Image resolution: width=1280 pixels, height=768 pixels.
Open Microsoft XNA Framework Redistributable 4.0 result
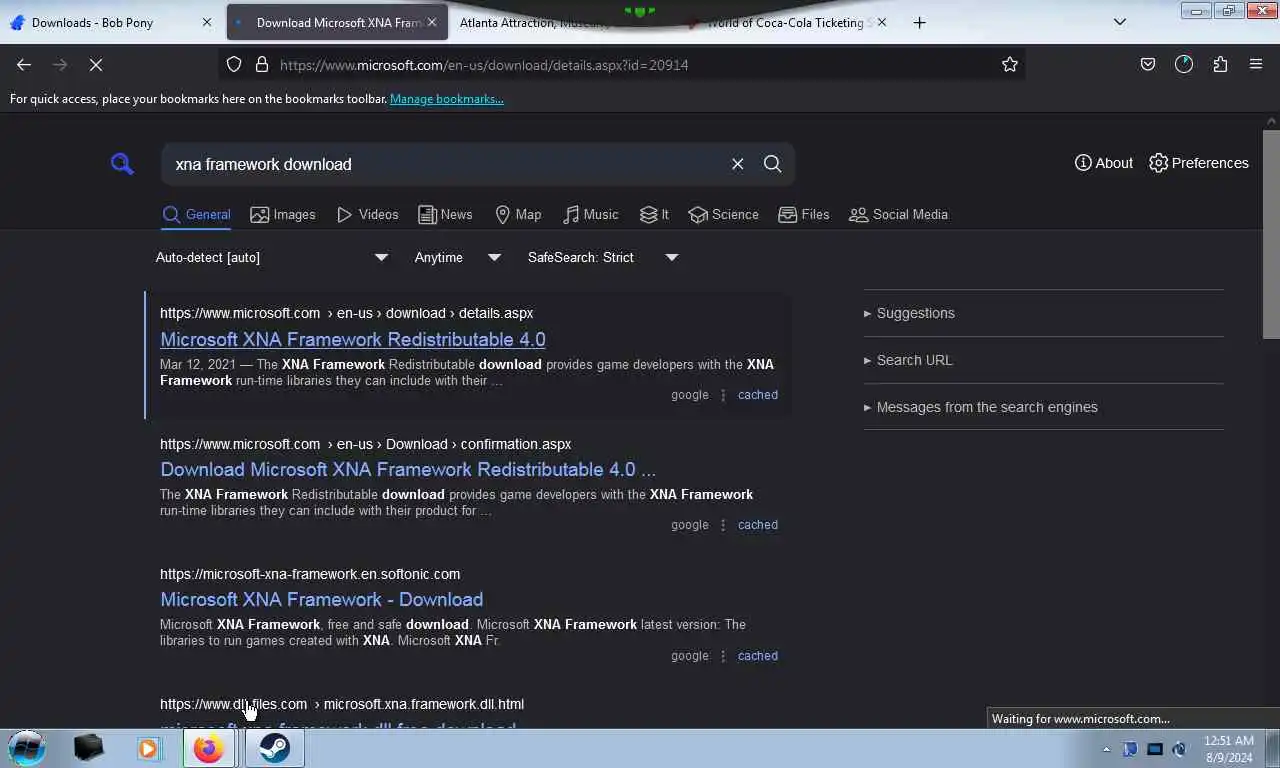pos(353,339)
